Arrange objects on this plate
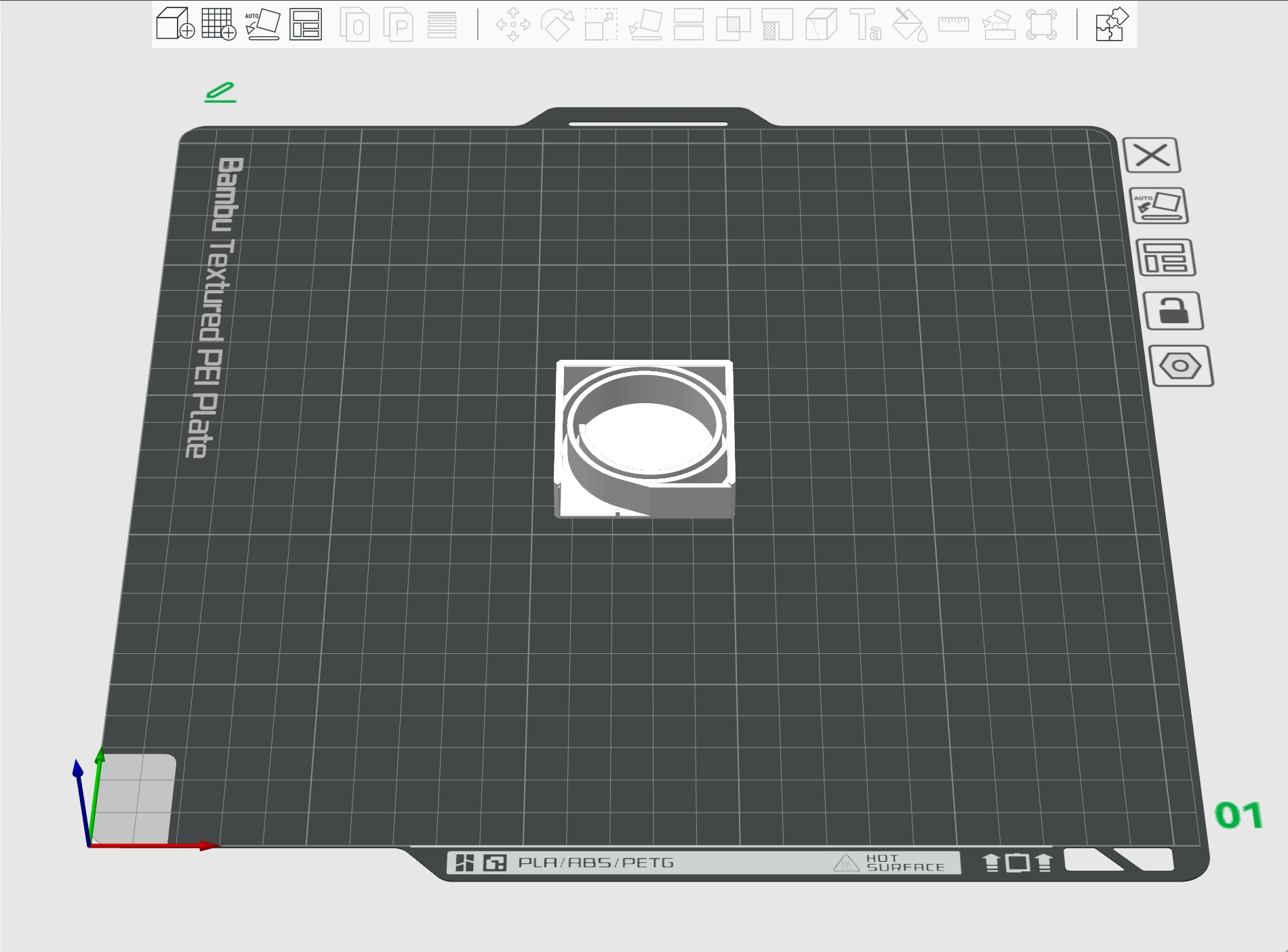Image resolution: width=1288 pixels, height=952 pixels. click(1166, 257)
